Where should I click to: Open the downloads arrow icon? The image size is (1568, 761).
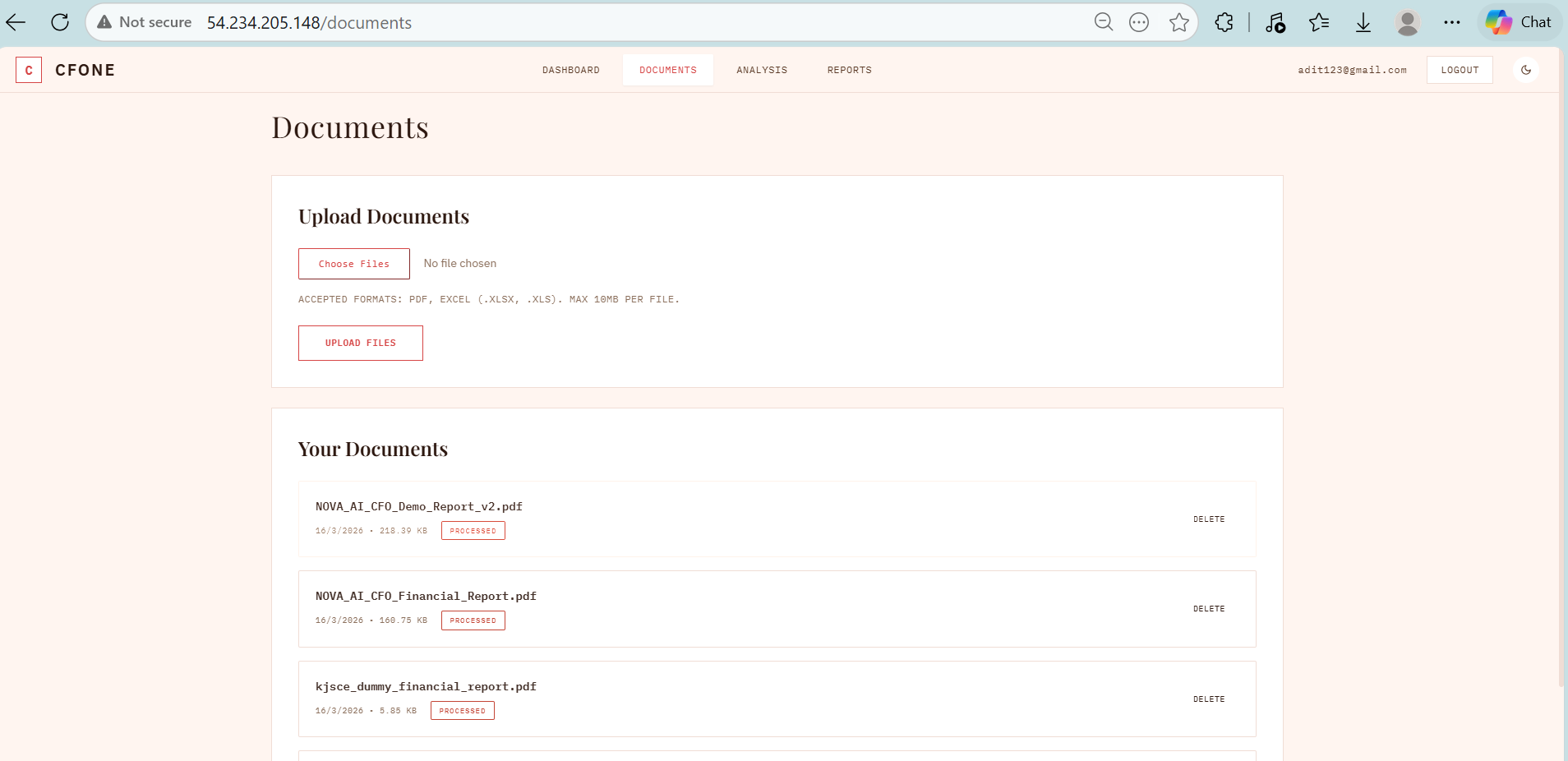tap(1363, 22)
